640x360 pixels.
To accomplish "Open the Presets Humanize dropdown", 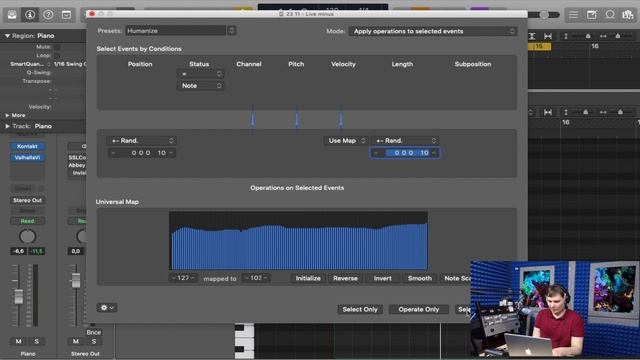I will tap(181, 31).
